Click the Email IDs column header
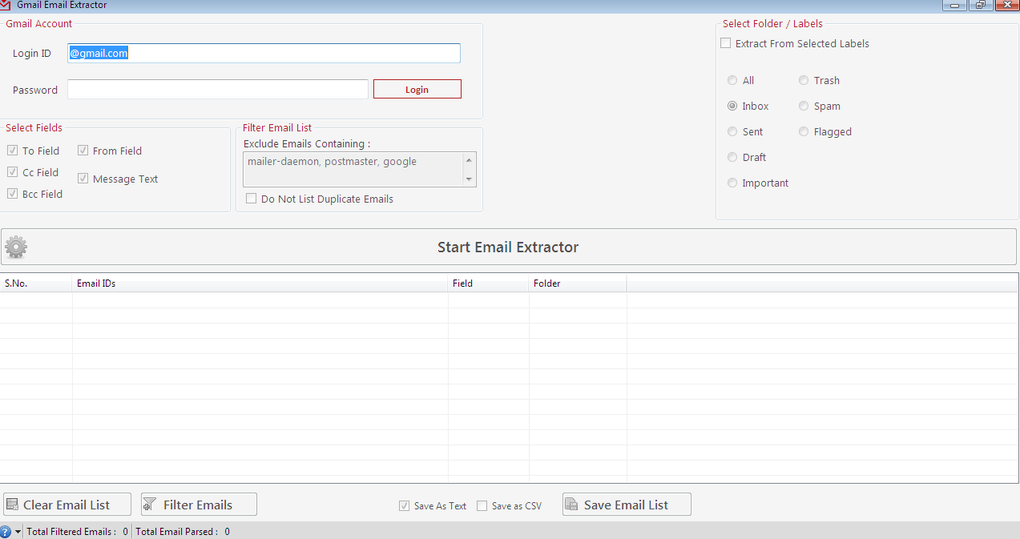This screenshot has width=1020, height=539. (260, 283)
